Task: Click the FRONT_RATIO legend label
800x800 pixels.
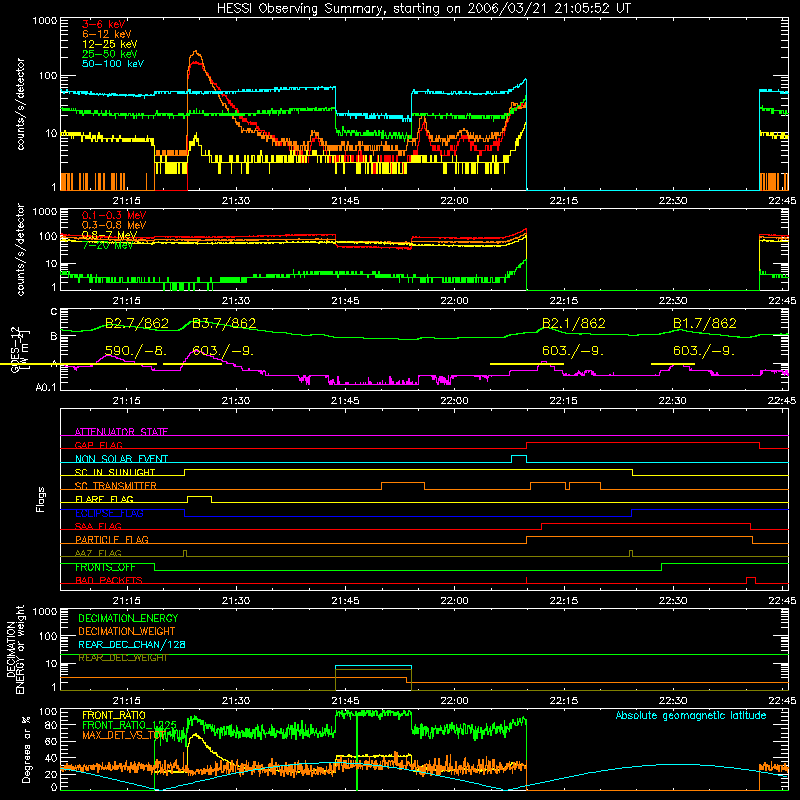Action: pos(114,715)
